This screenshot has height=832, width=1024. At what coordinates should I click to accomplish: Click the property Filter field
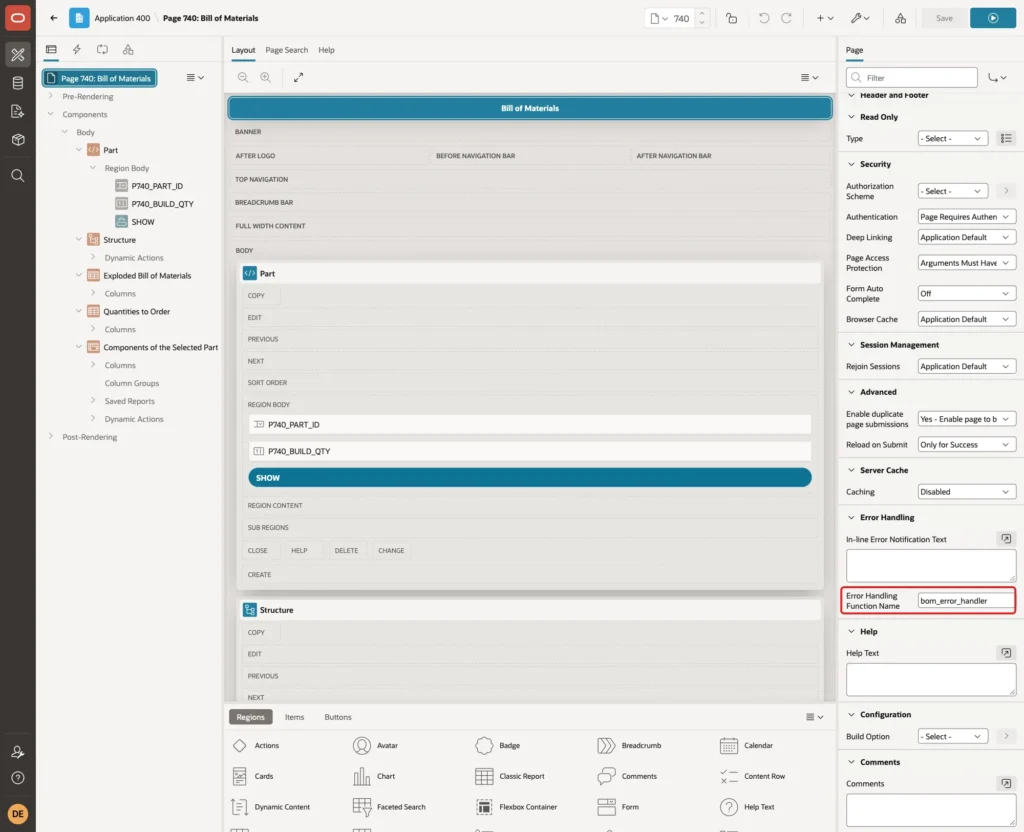point(912,78)
